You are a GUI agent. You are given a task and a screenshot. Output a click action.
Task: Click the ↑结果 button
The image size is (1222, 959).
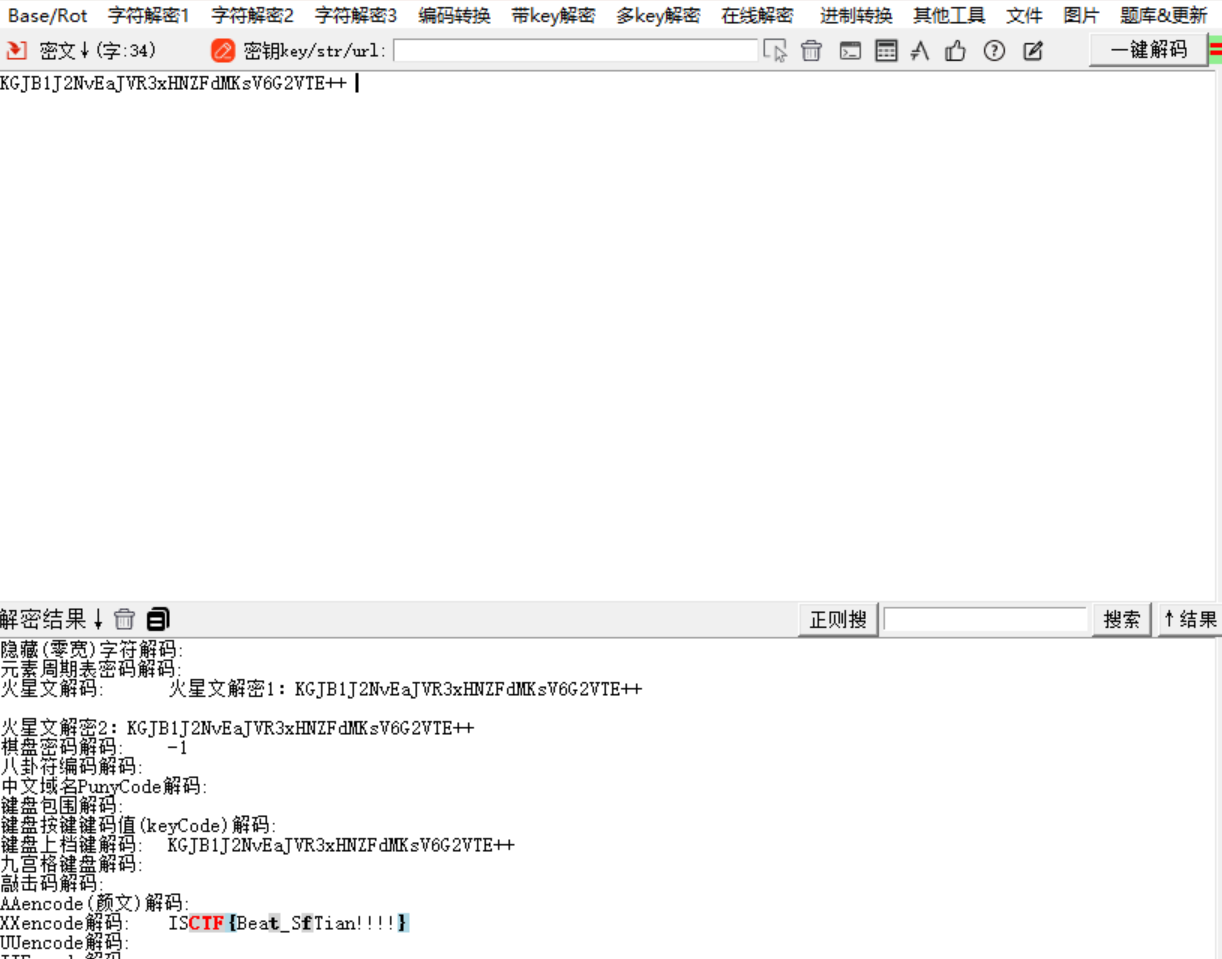[x=1189, y=620]
